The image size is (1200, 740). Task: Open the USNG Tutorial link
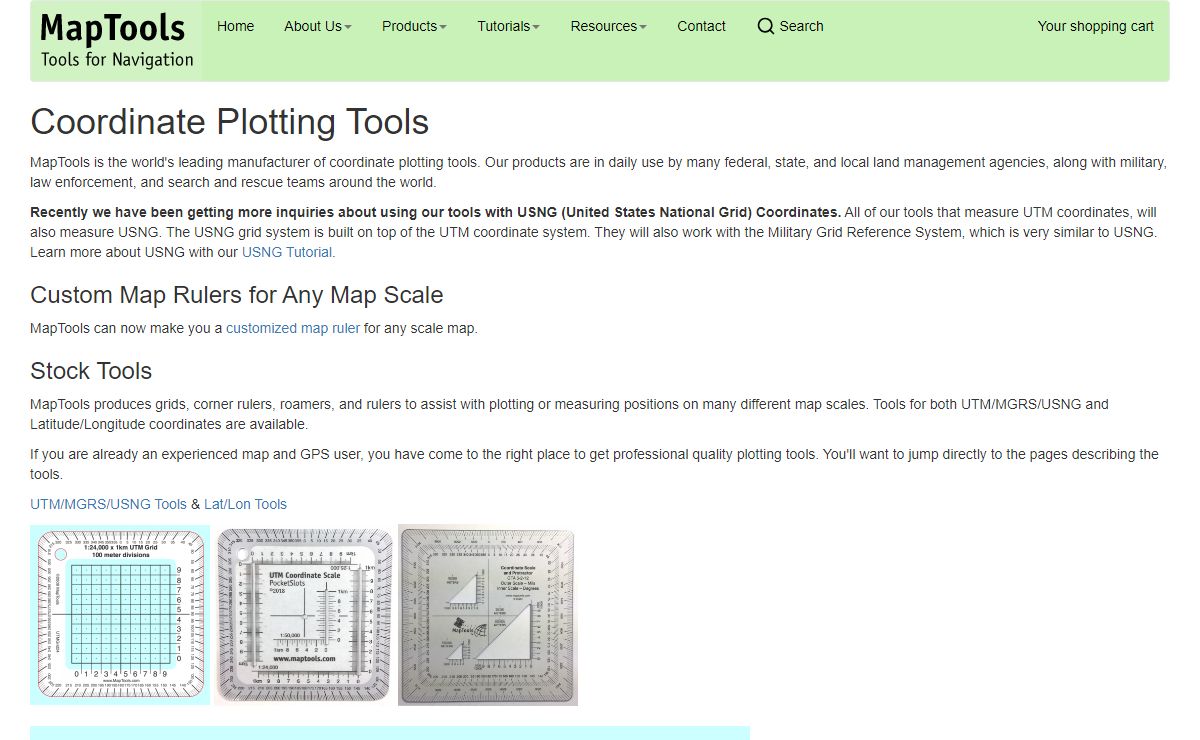pyautogui.click(x=287, y=252)
